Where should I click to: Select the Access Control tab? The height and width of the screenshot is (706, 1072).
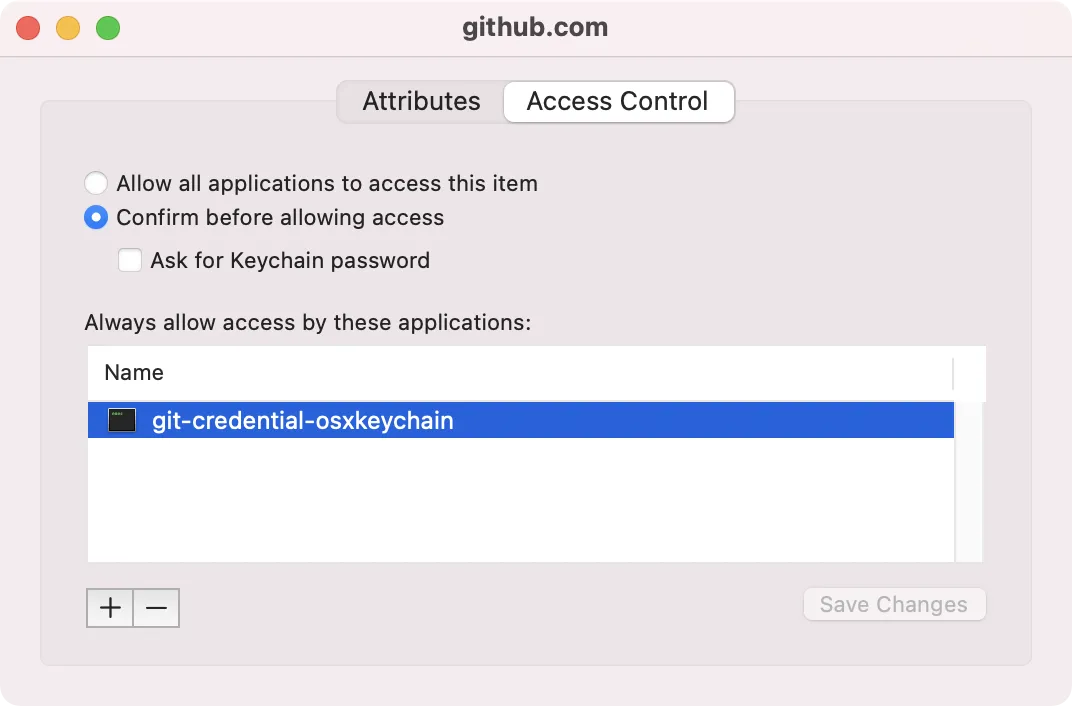[x=618, y=102]
